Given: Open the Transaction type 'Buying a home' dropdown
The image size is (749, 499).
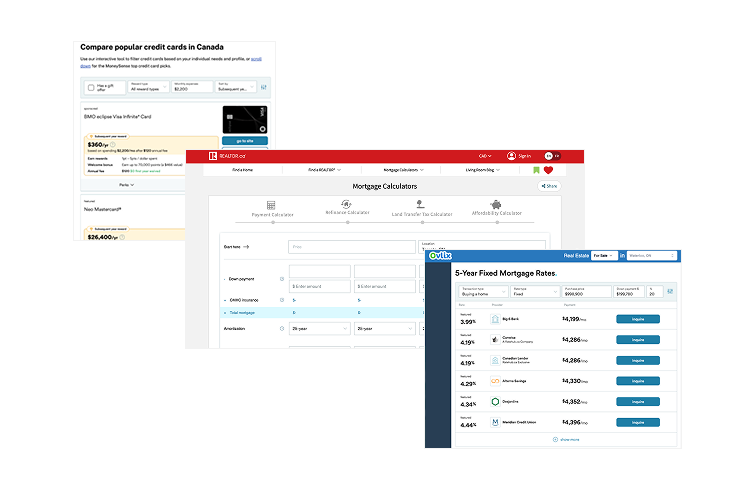Looking at the screenshot, I should [483, 291].
